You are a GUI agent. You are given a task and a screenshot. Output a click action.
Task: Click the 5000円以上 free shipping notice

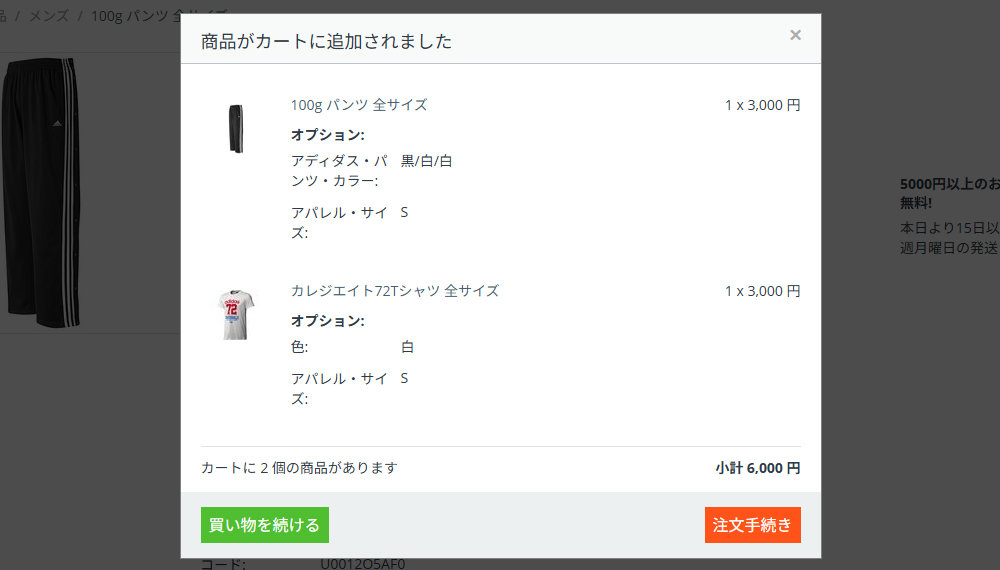950,184
